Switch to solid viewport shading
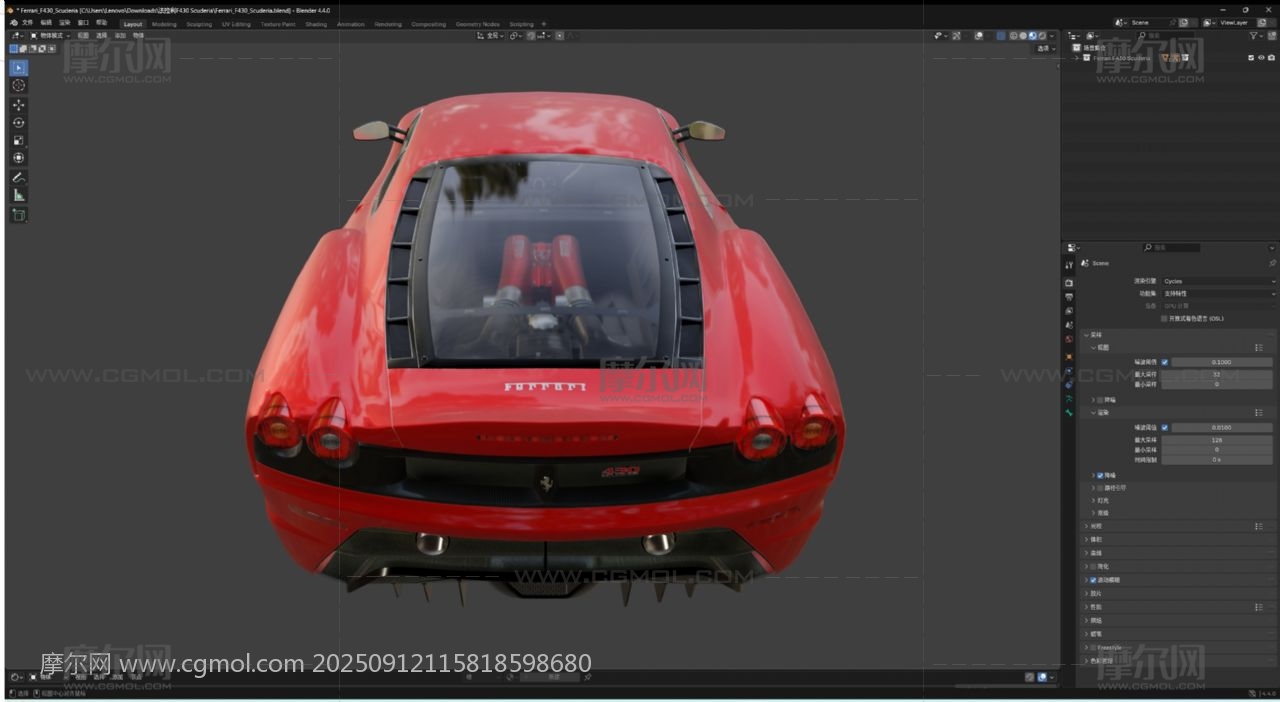This screenshot has width=1280, height=702. tap(1022, 36)
